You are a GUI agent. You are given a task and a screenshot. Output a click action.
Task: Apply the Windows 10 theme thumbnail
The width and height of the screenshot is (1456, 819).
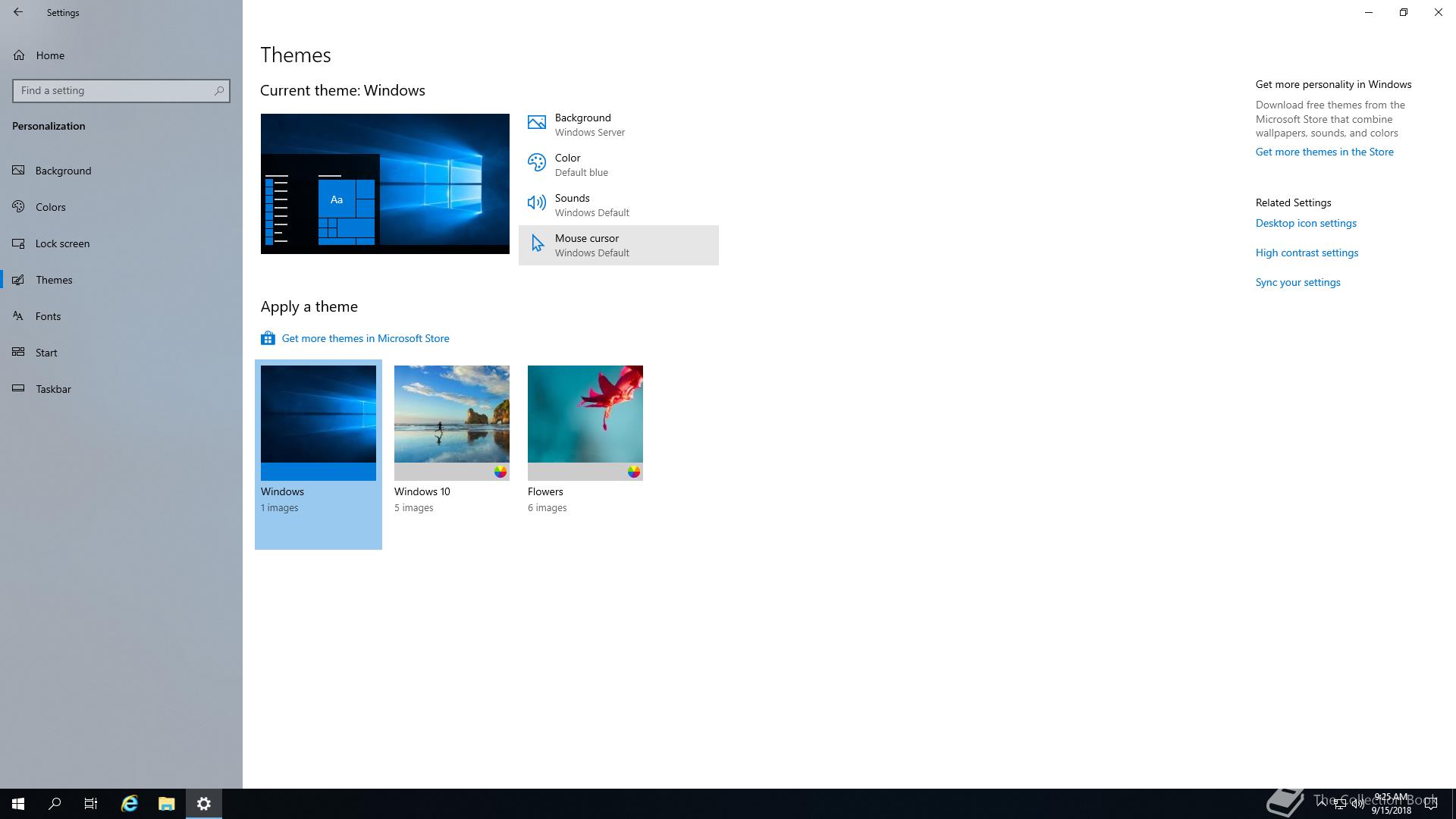451,422
